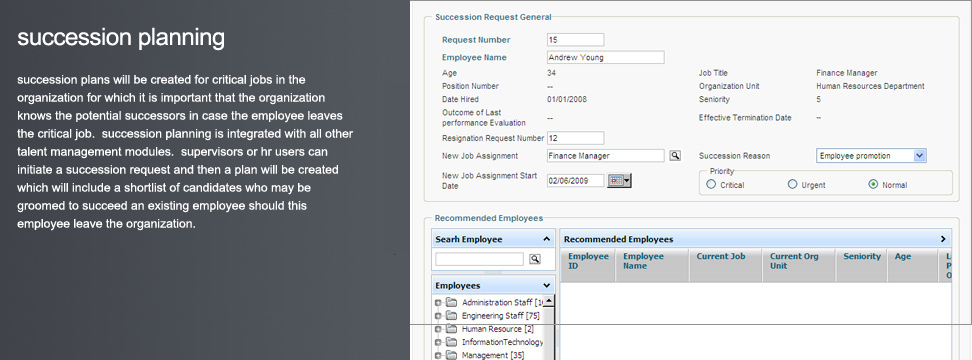Click the InformationTechnology folder icon
Viewport: 972px width, 360px height.
click(x=451, y=342)
